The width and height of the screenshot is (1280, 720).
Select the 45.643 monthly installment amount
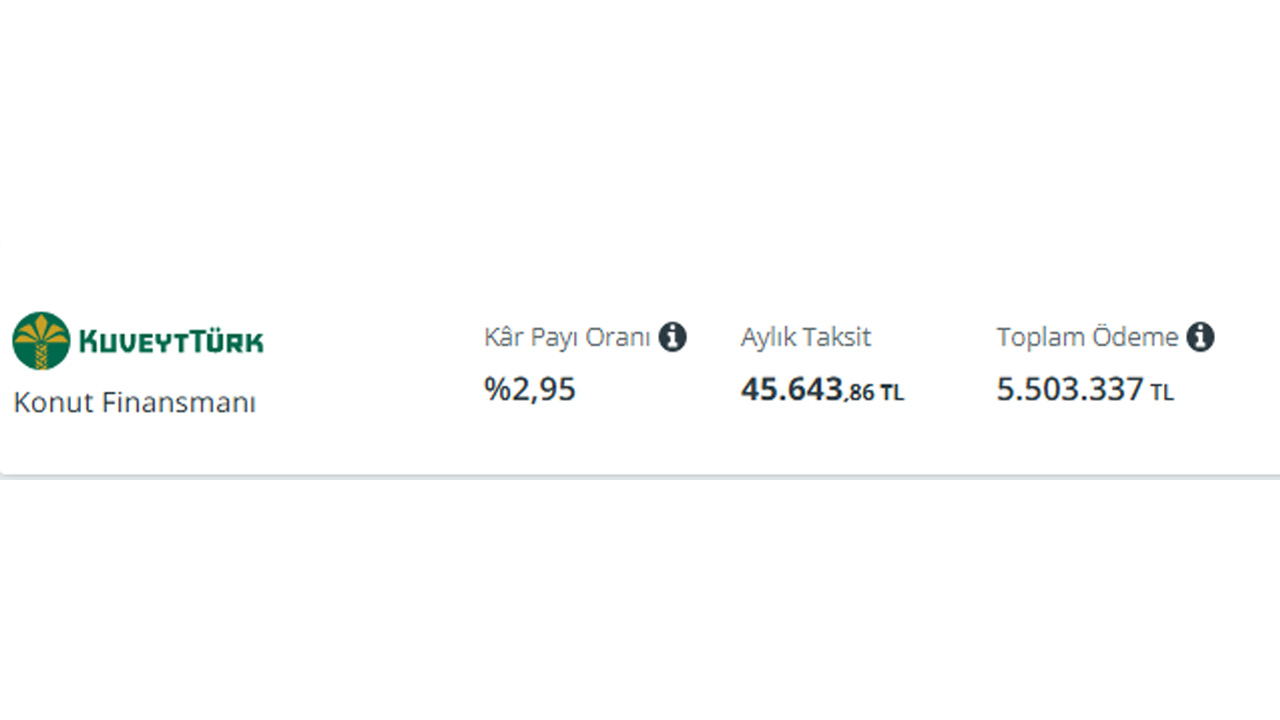coord(792,389)
